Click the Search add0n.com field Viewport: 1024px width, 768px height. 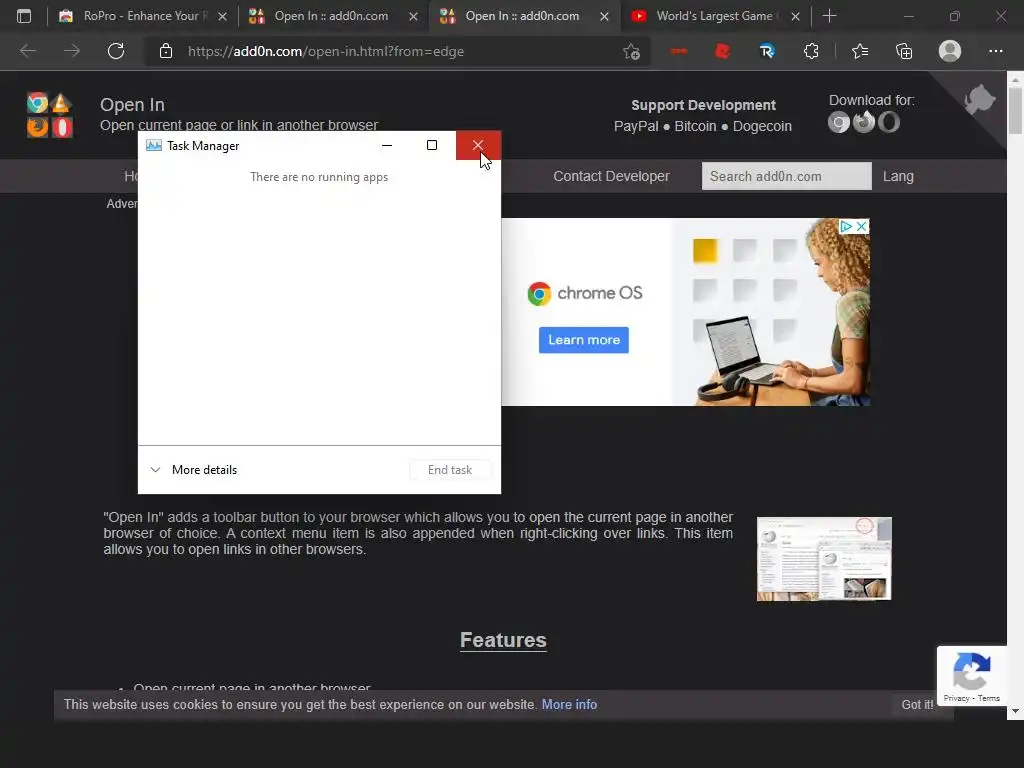(x=786, y=176)
